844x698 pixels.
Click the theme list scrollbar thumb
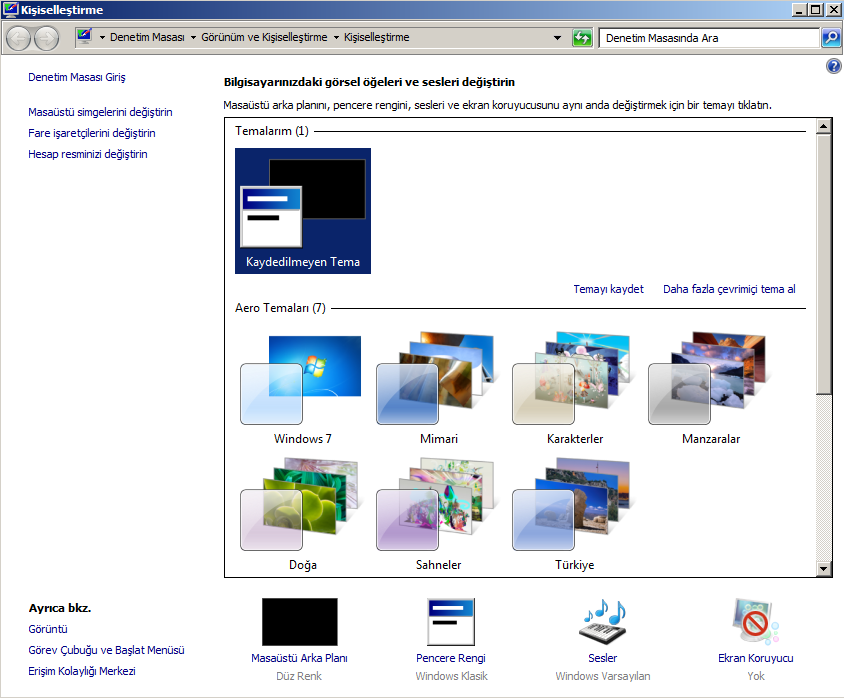click(824, 264)
